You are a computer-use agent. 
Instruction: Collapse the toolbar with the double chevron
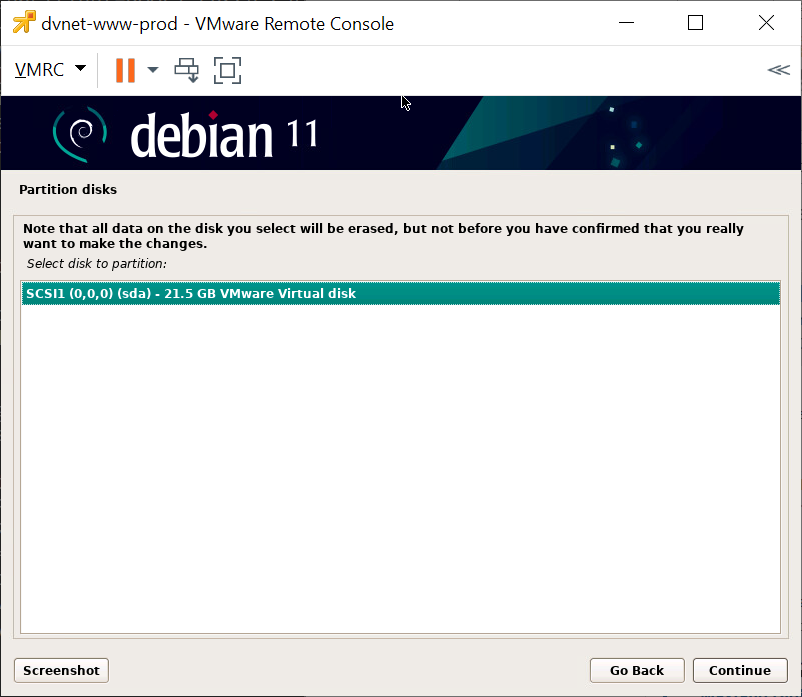point(777,70)
